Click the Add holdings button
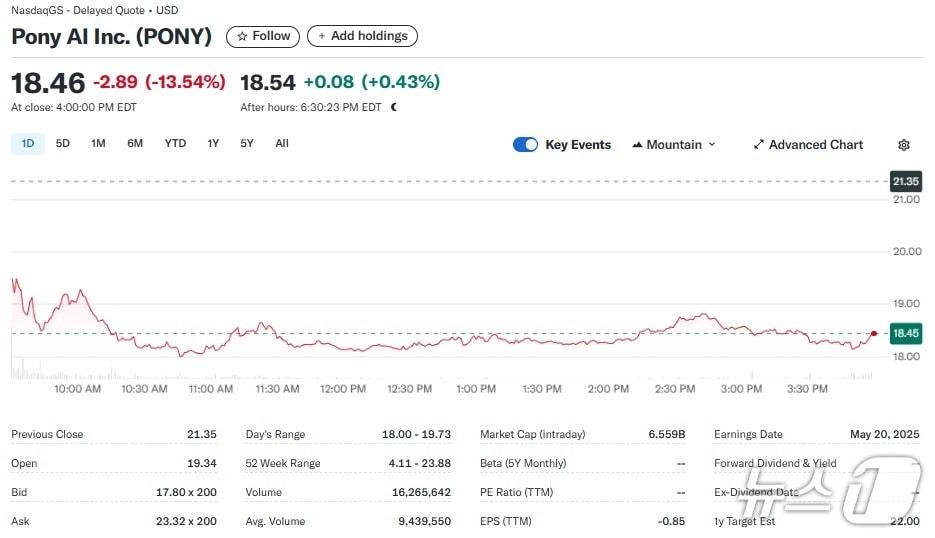The image size is (935, 538). 363,36
